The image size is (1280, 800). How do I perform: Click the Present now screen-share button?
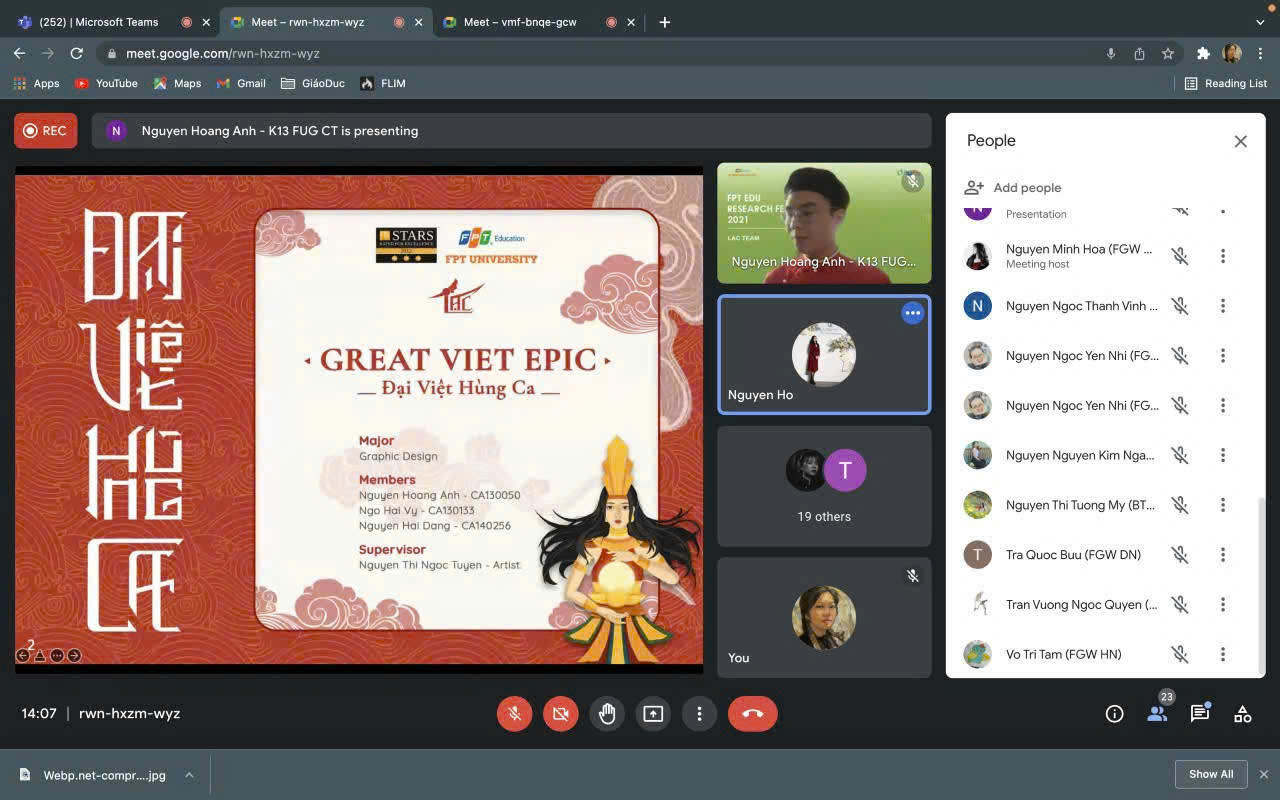point(653,713)
